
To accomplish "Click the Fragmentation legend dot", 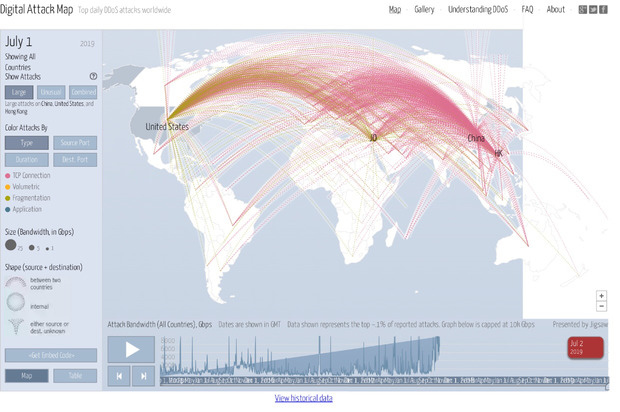I will pos(8,198).
